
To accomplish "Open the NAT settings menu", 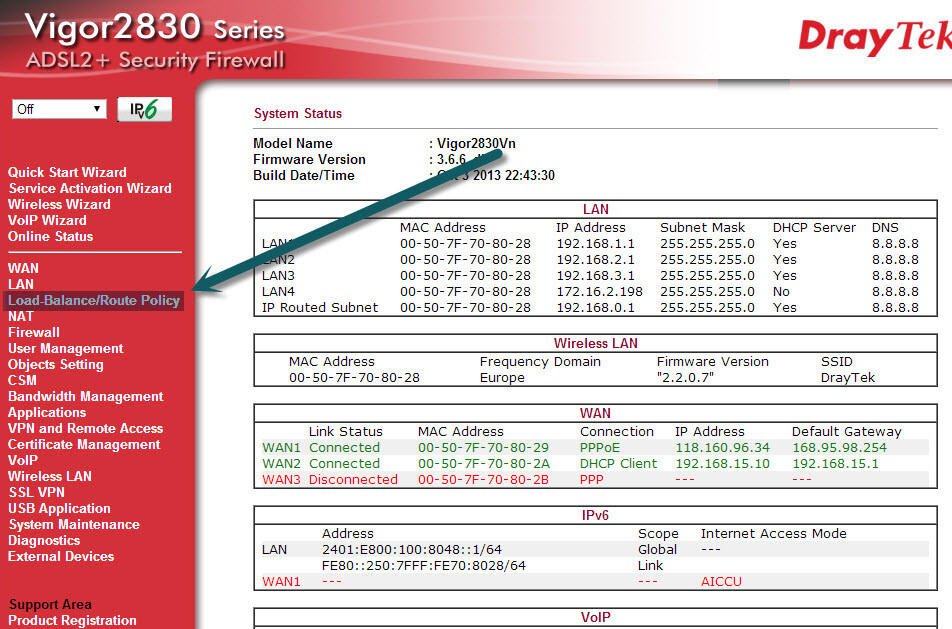I will pos(21,316).
